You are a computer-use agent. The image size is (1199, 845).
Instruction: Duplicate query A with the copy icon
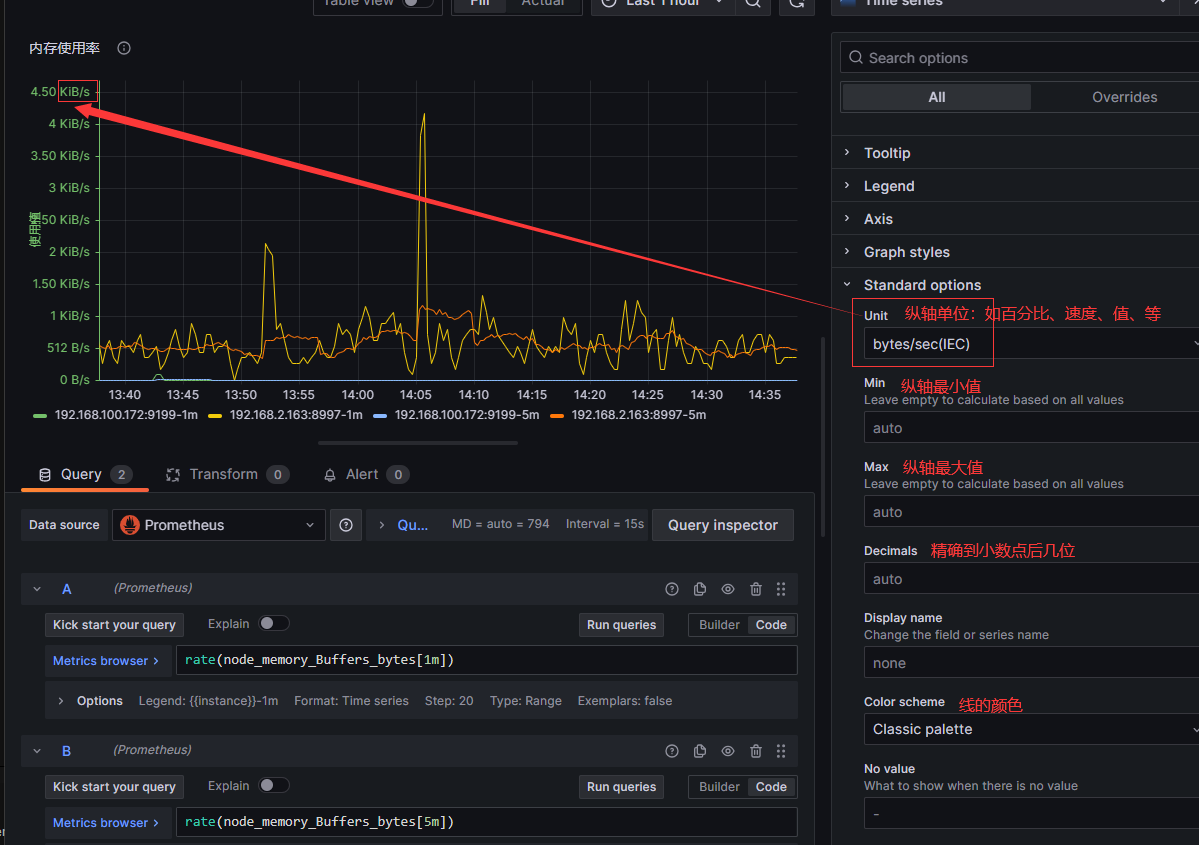(x=700, y=589)
